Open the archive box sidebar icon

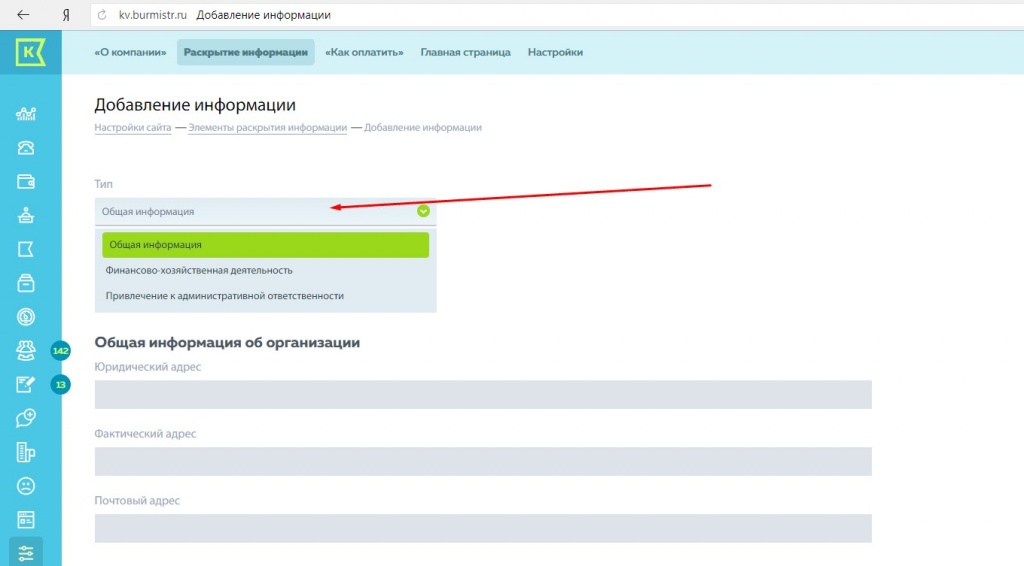[x=26, y=283]
